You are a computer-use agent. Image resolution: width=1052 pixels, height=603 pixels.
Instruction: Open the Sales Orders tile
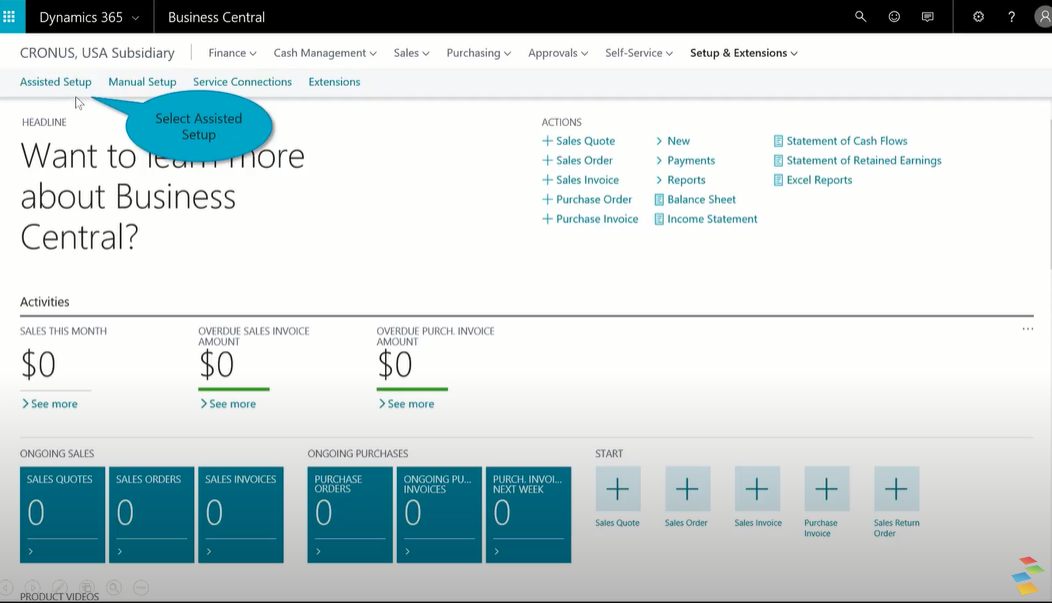coord(152,514)
